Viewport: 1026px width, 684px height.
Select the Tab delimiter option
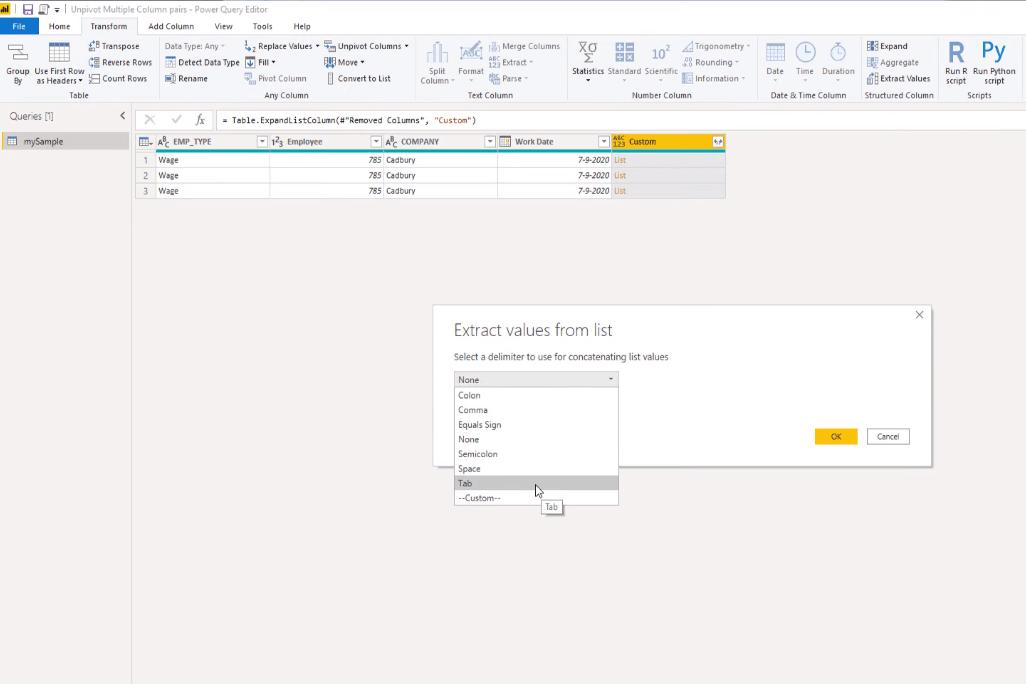point(536,483)
